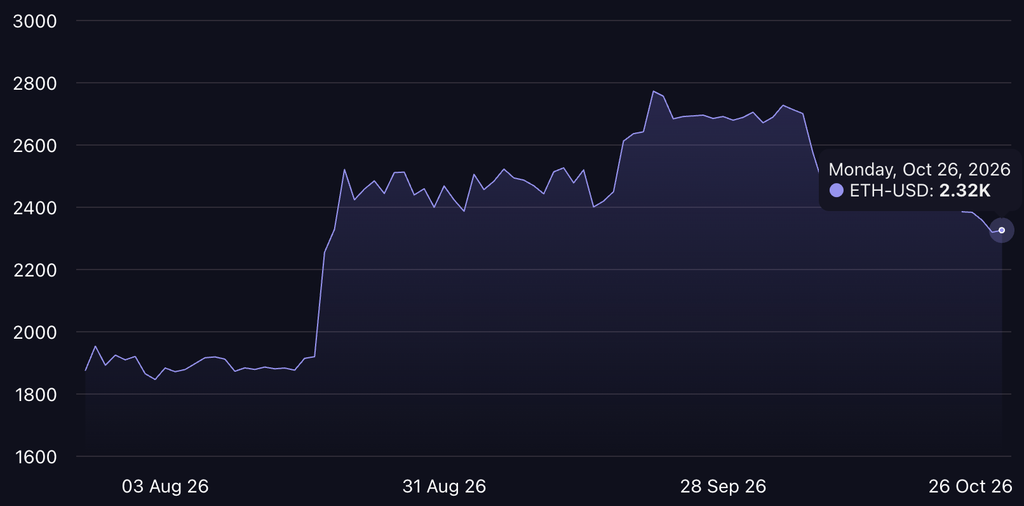The height and width of the screenshot is (506, 1024).
Task: Click the 3000 y-axis label
Action: point(35,22)
